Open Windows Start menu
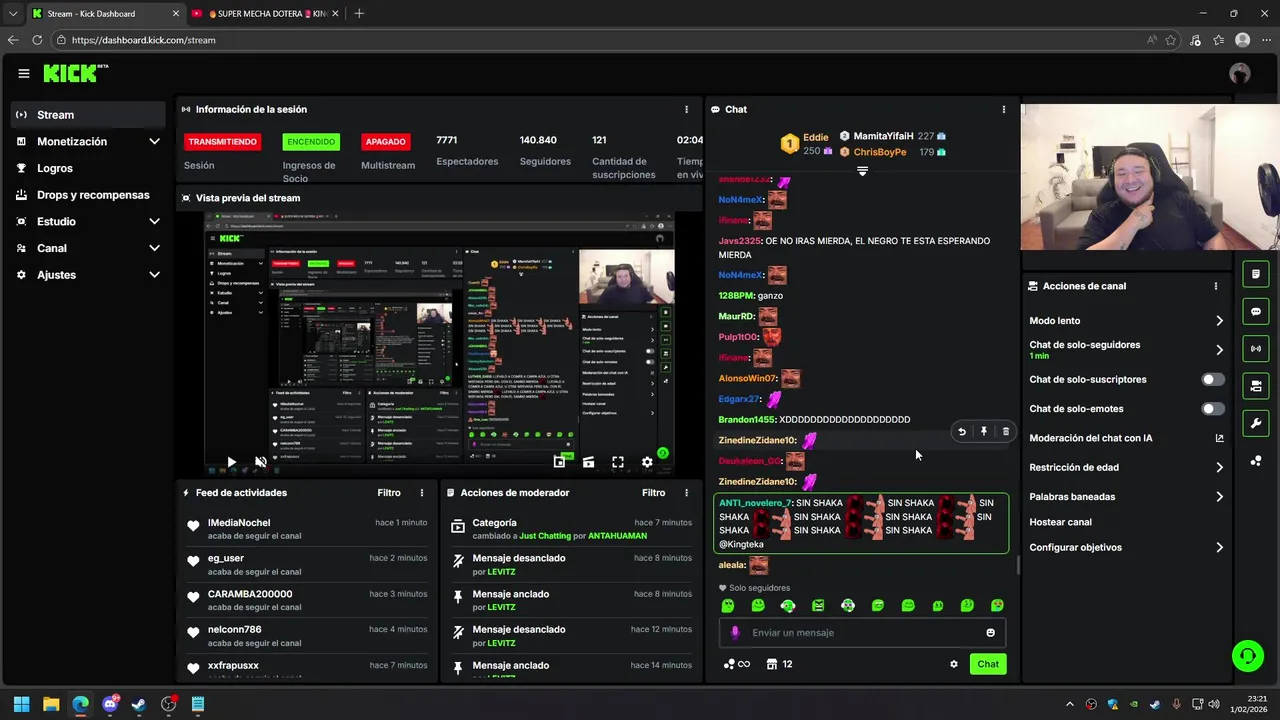This screenshot has width=1280, height=720. (x=21, y=704)
